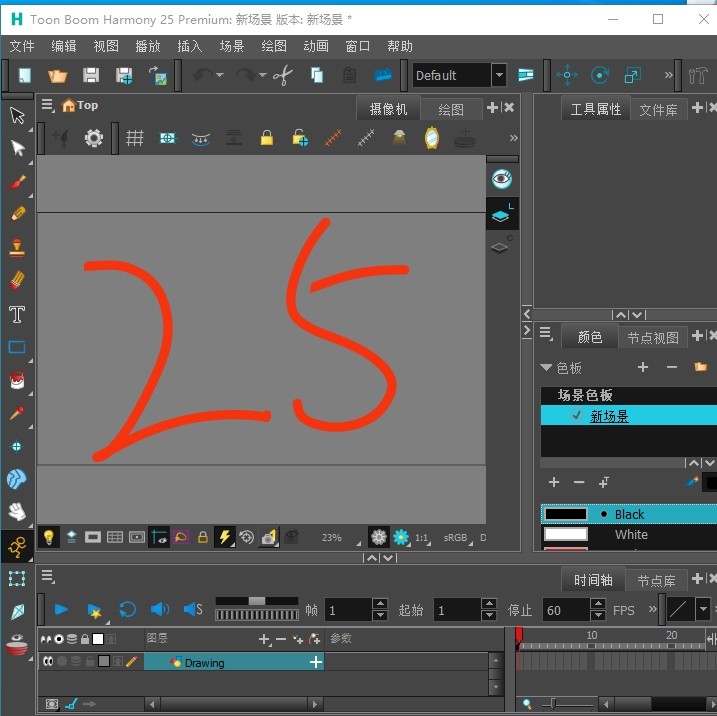Click the New scene icon
This screenshot has height=716, width=717.
pyautogui.click(x=24, y=75)
